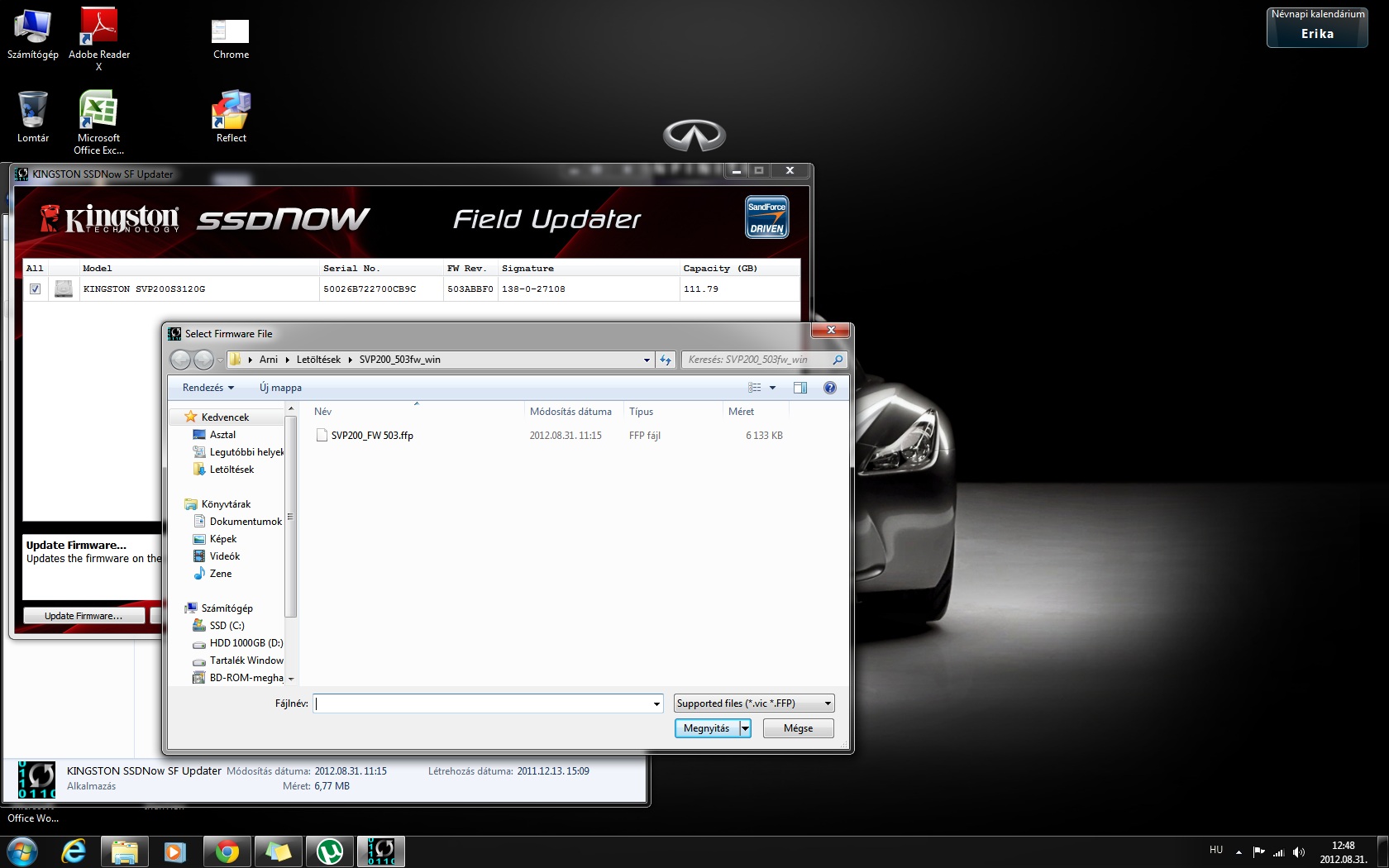The image size is (1389, 868).
Task: Open Asztal in the navigation tree
Action: click(x=222, y=435)
